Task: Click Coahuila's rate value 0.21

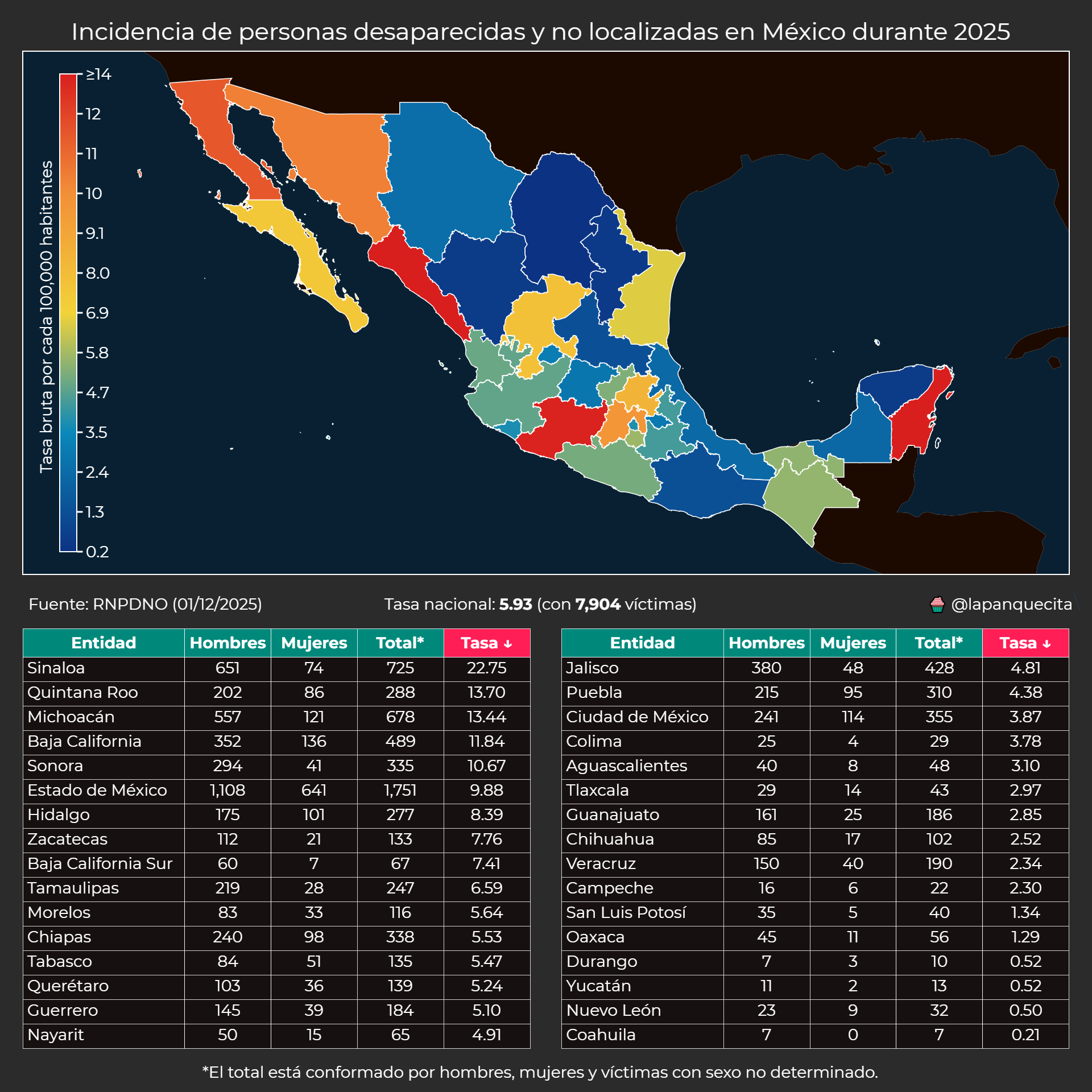Action: click(x=1025, y=1035)
